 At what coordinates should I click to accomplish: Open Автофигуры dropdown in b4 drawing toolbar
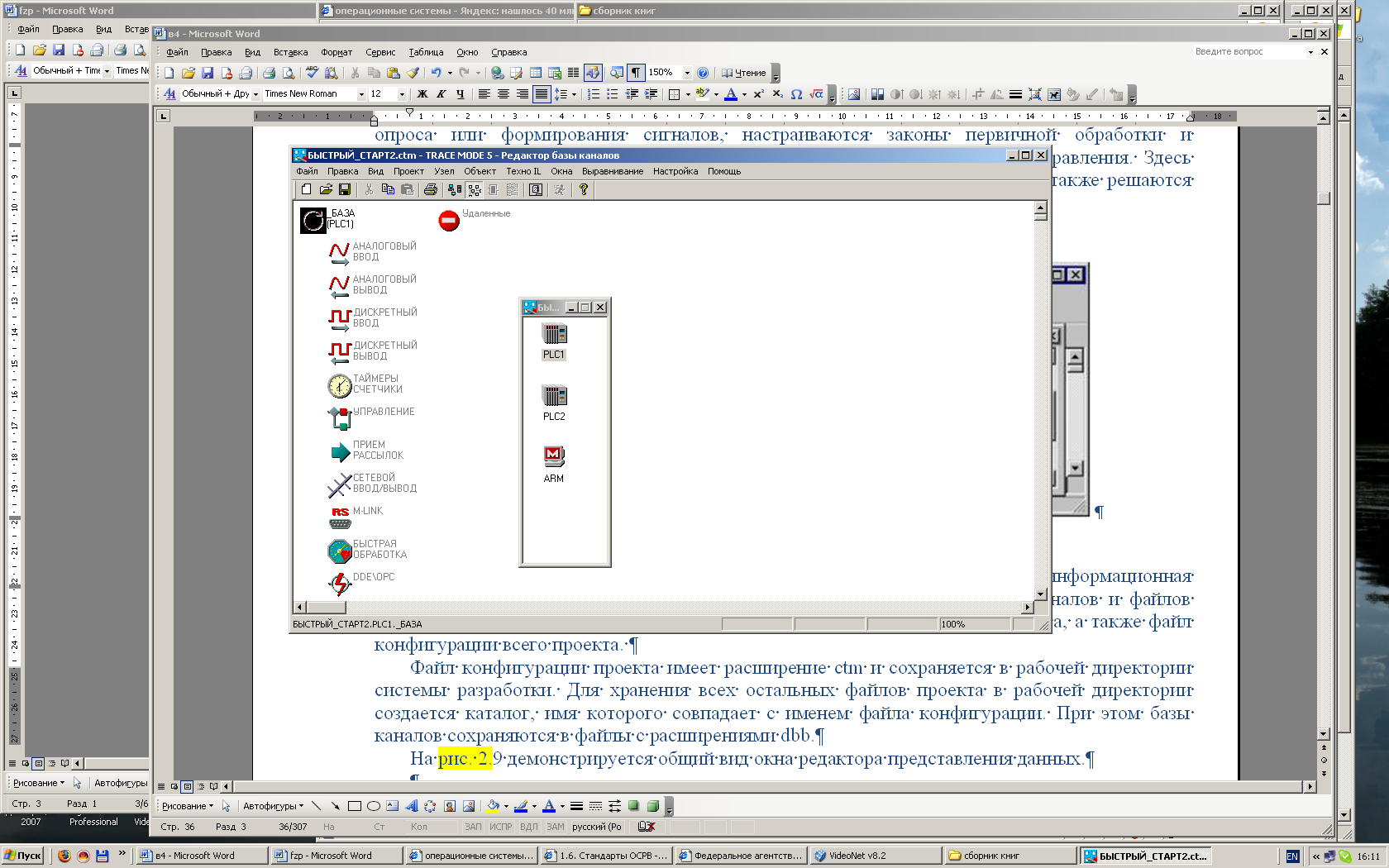(273, 806)
